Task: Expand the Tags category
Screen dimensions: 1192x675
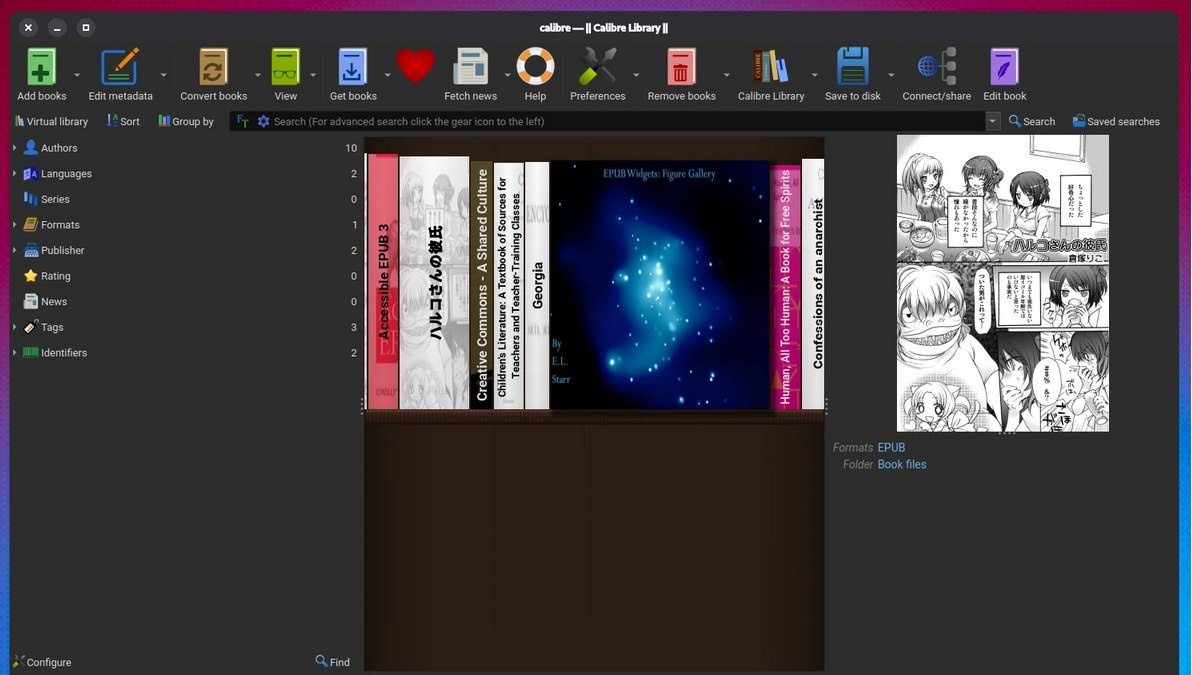Action: click(14, 327)
